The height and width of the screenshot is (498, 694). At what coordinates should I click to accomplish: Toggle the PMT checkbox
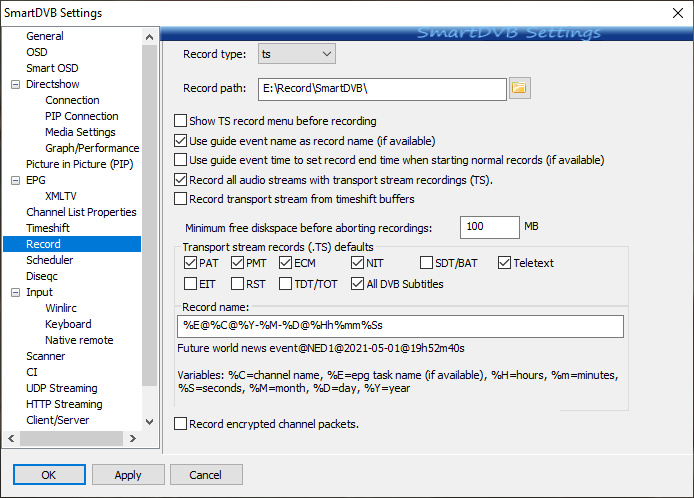point(238,263)
